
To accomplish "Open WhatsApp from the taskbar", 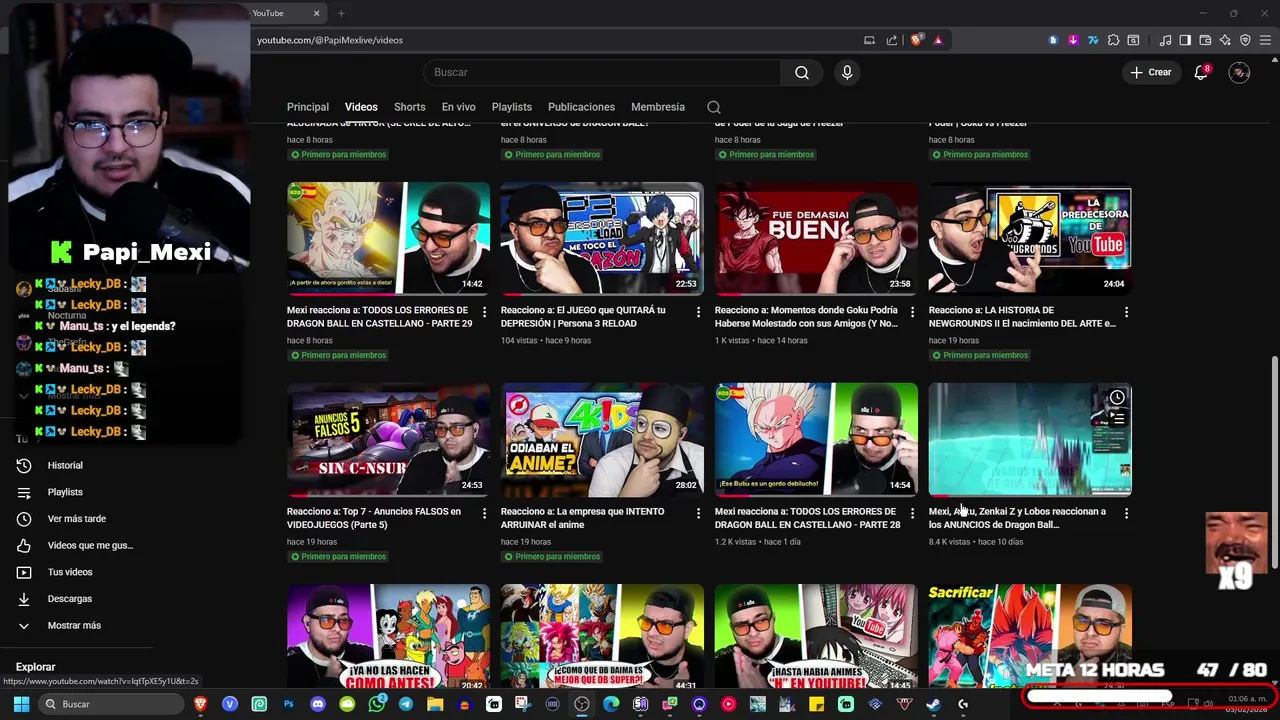I will (376, 704).
